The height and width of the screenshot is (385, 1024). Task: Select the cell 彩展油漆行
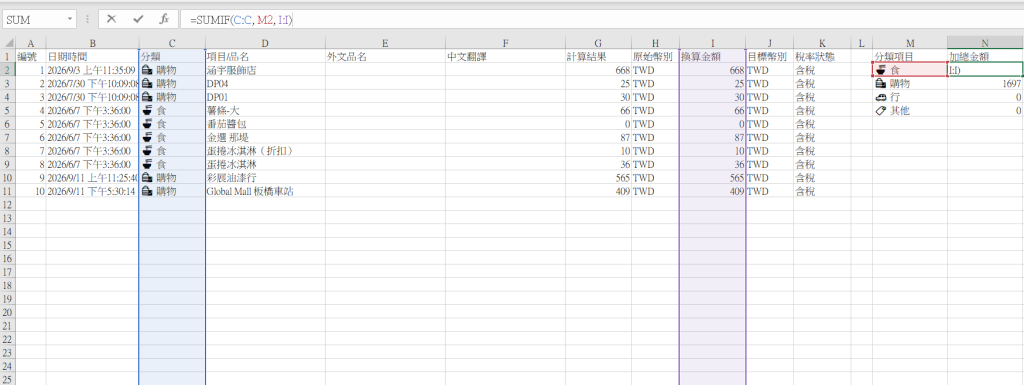coord(265,177)
